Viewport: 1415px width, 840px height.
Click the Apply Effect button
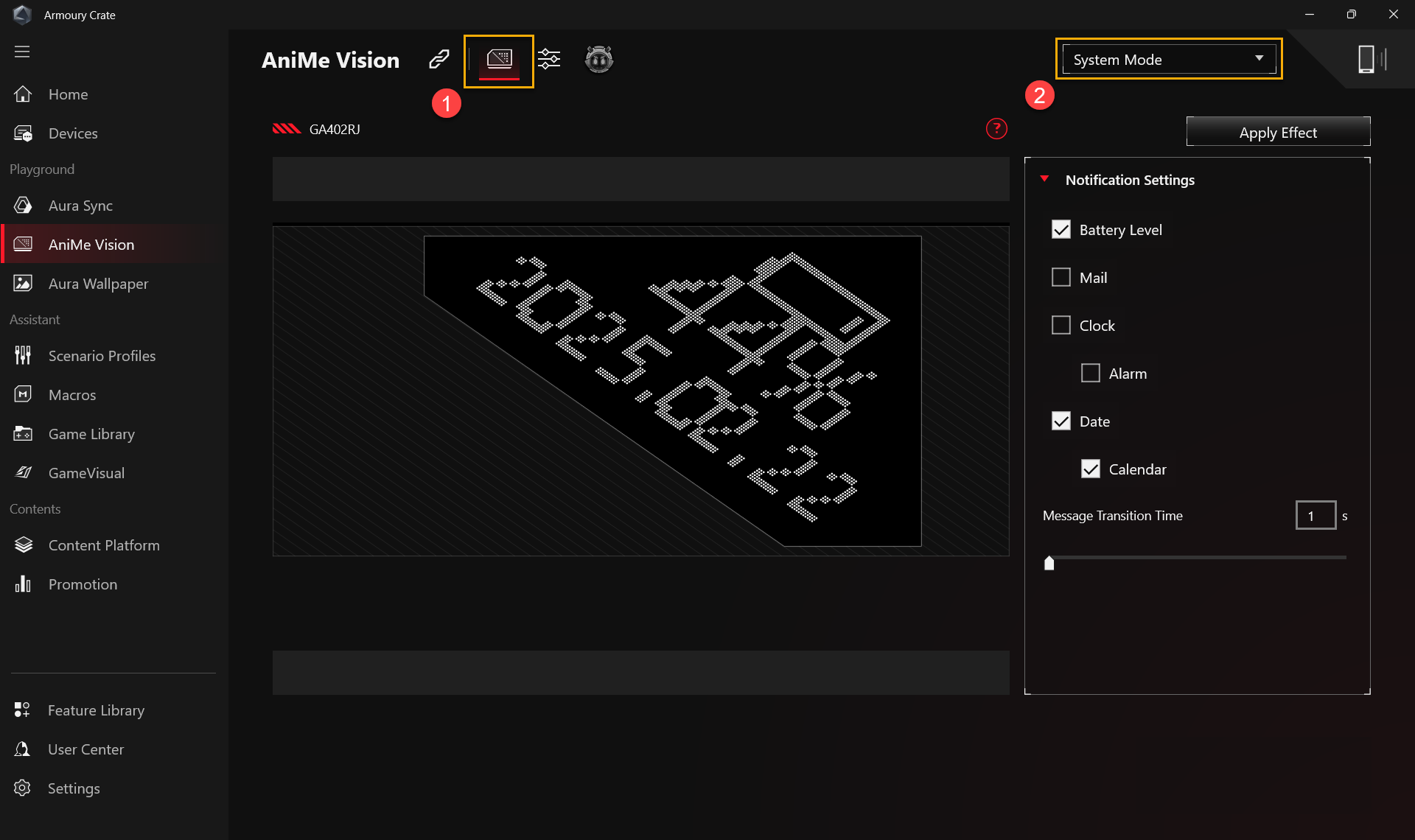1278,132
